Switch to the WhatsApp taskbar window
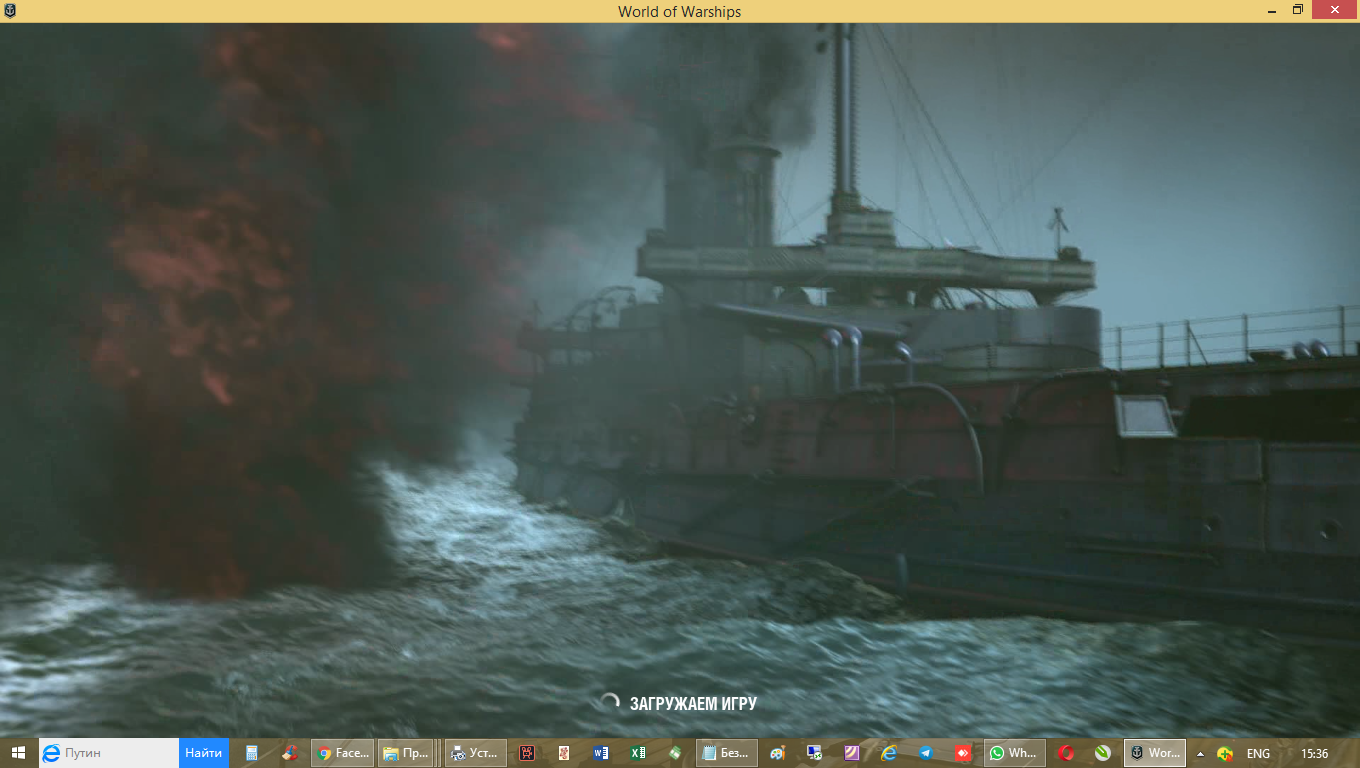 point(1014,753)
